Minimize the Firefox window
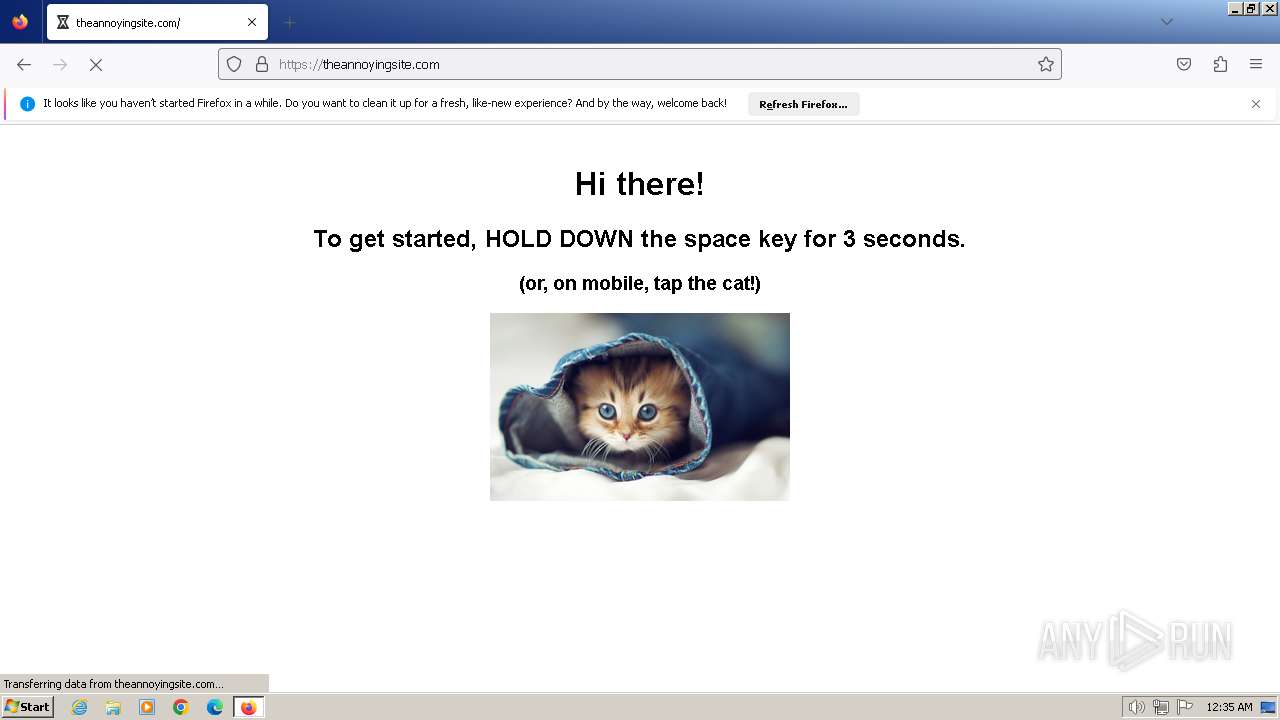This screenshot has height=720, width=1280. 1235,8
